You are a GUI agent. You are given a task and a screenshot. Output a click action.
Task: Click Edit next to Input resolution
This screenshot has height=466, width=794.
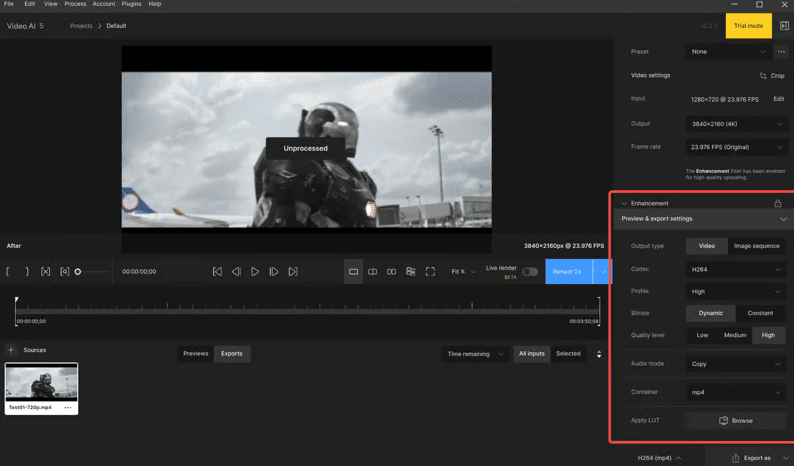(778, 99)
